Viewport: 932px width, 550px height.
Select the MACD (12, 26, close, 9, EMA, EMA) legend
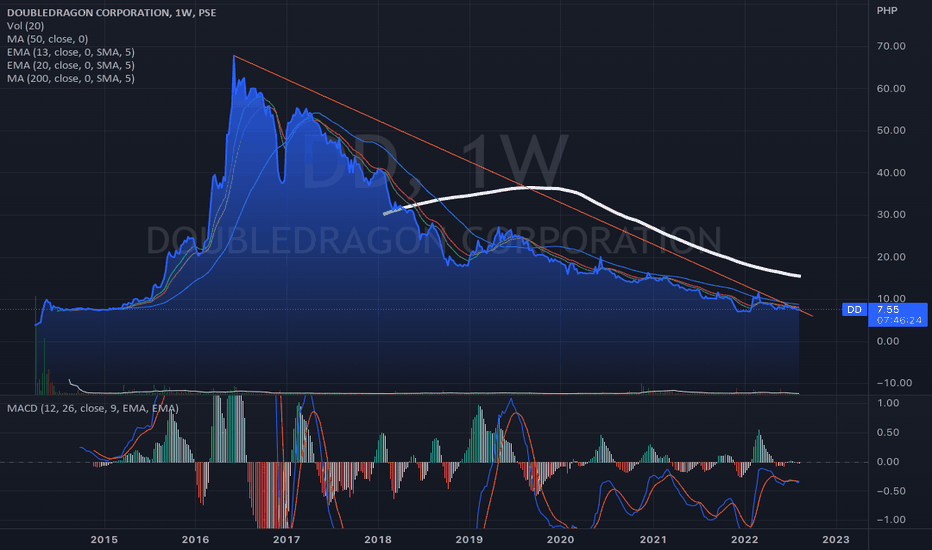point(93,408)
